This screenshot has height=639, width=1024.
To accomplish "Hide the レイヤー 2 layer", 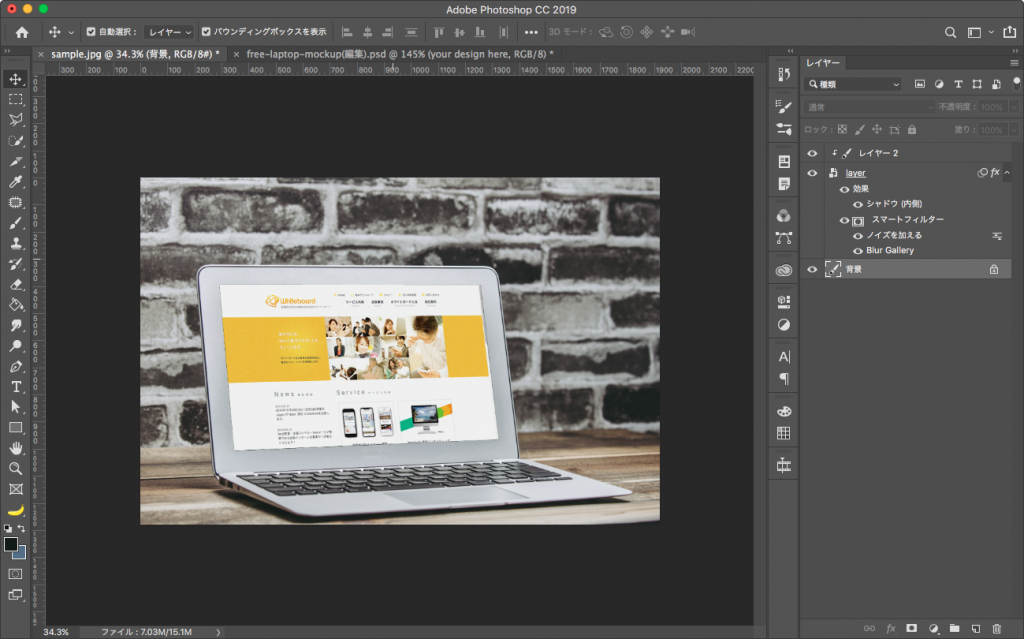I will pos(812,153).
